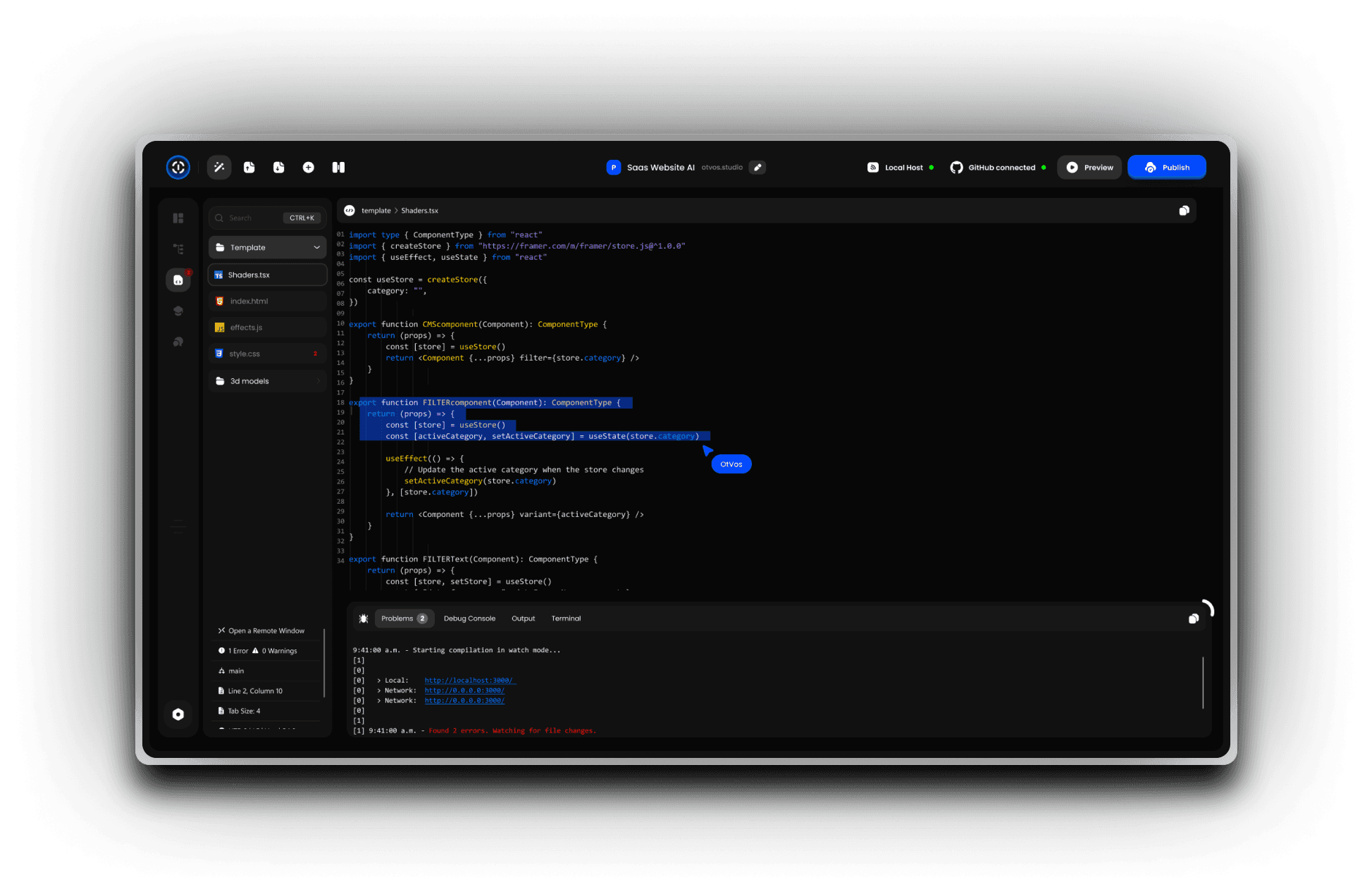Click the 1 Error status entry
The image size is (1367, 896).
233,651
